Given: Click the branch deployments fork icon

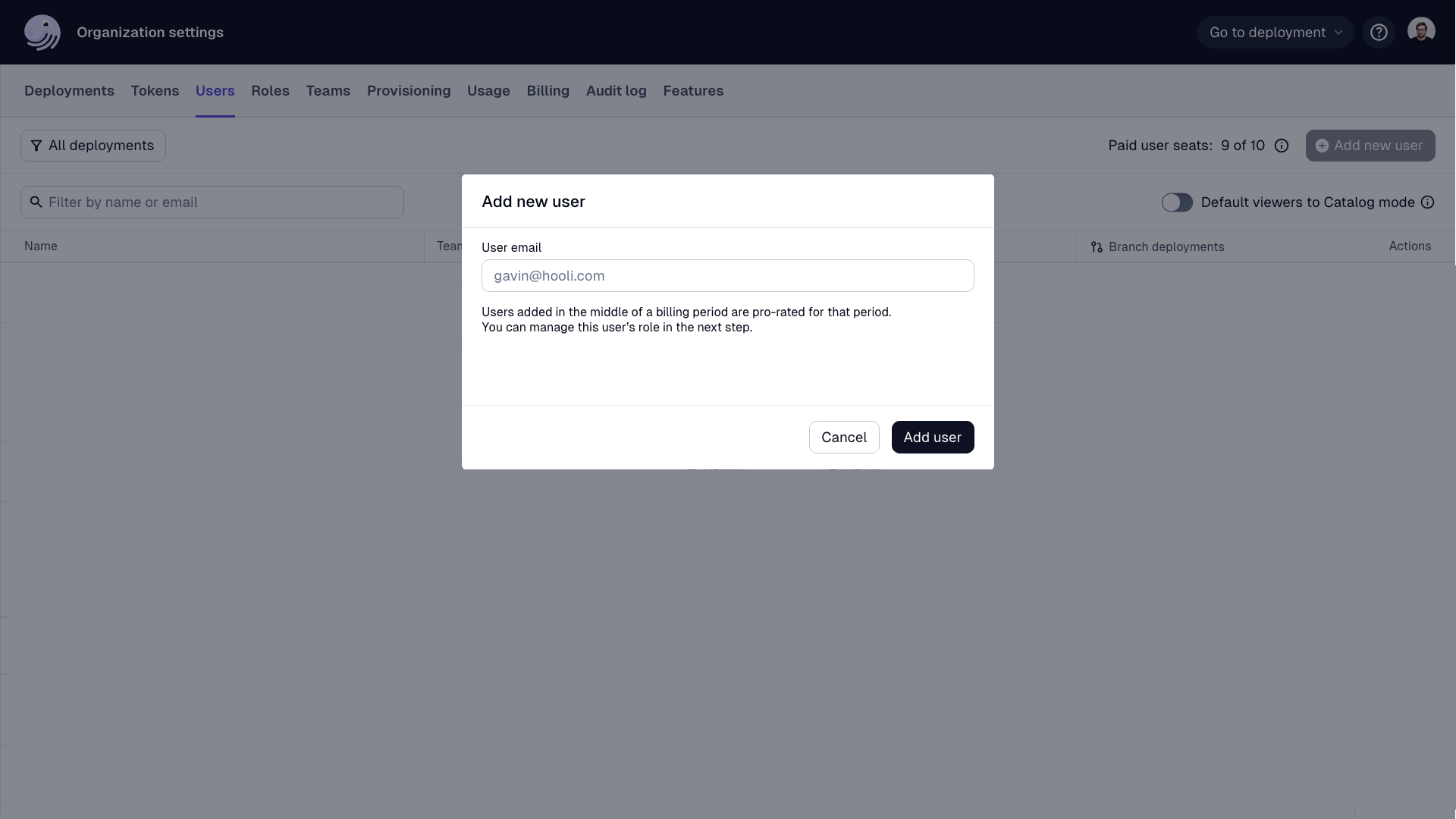Looking at the screenshot, I should pos(1095,246).
